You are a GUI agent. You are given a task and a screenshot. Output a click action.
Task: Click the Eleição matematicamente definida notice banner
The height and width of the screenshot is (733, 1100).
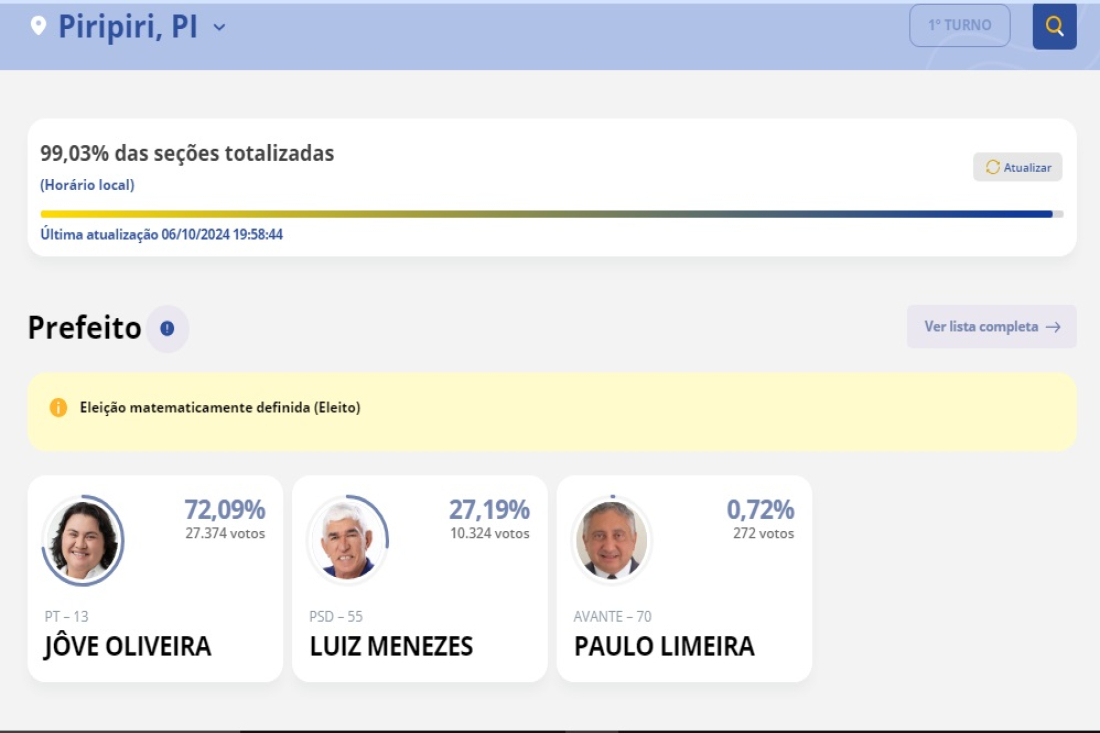point(552,412)
